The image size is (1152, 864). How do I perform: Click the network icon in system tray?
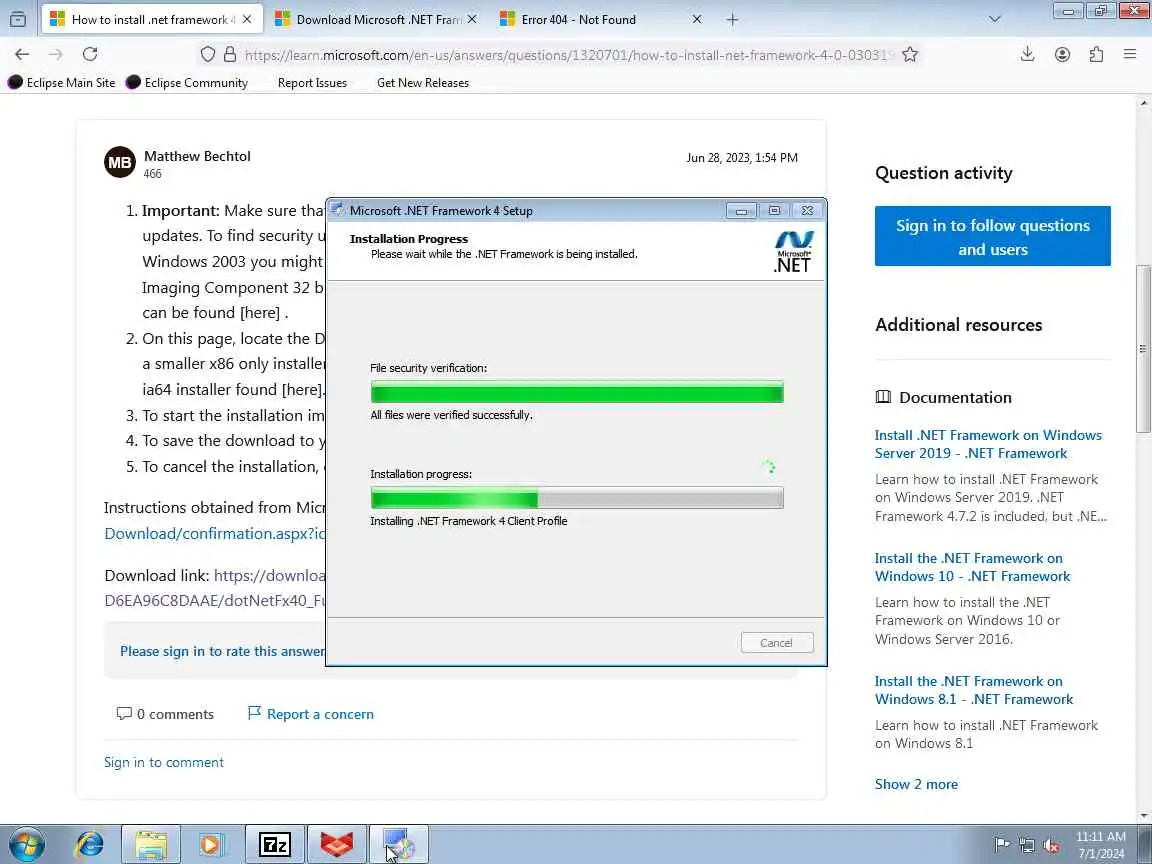point(1026,845)
